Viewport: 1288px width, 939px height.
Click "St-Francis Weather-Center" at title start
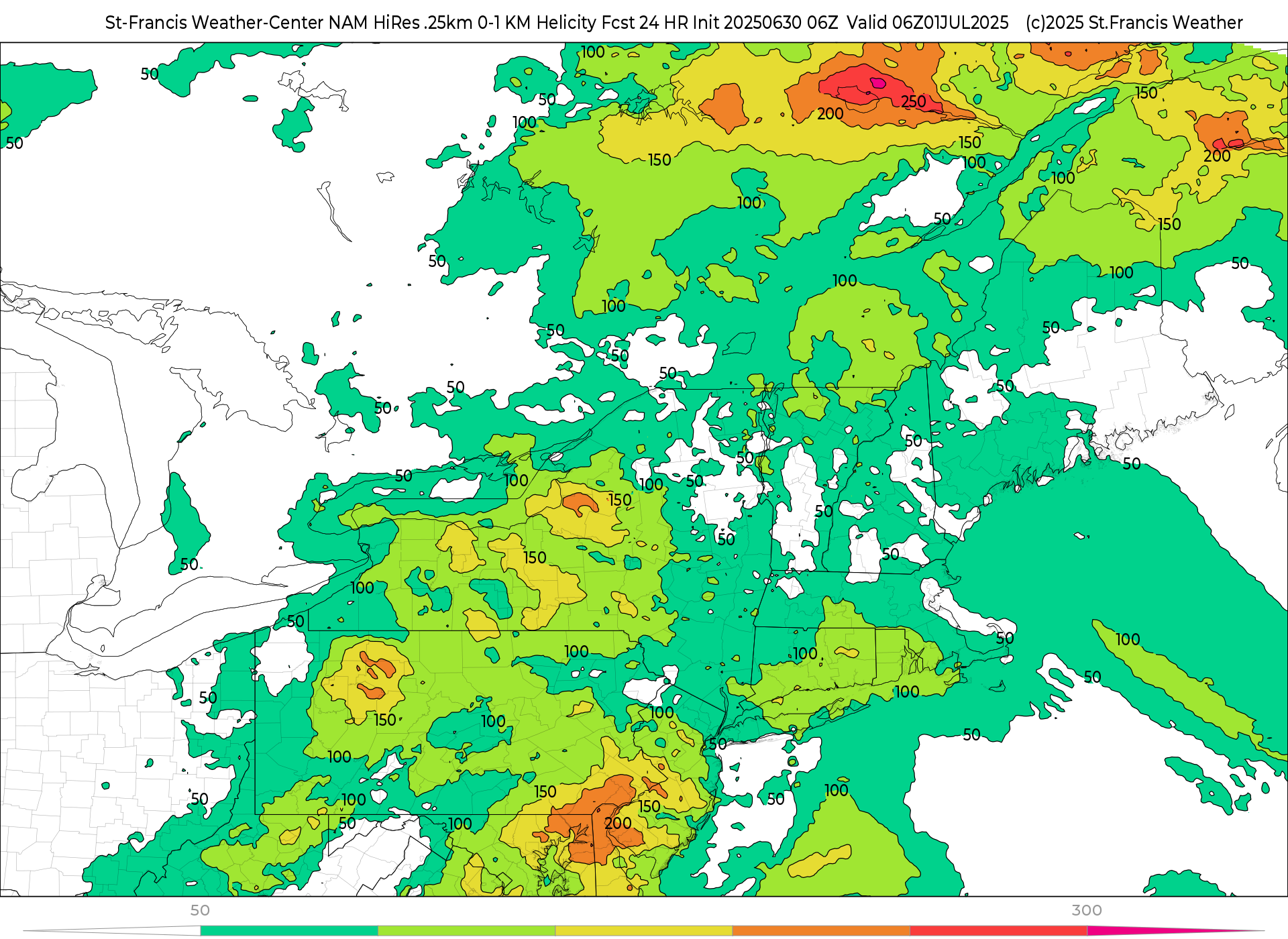(x=215, y=23)
